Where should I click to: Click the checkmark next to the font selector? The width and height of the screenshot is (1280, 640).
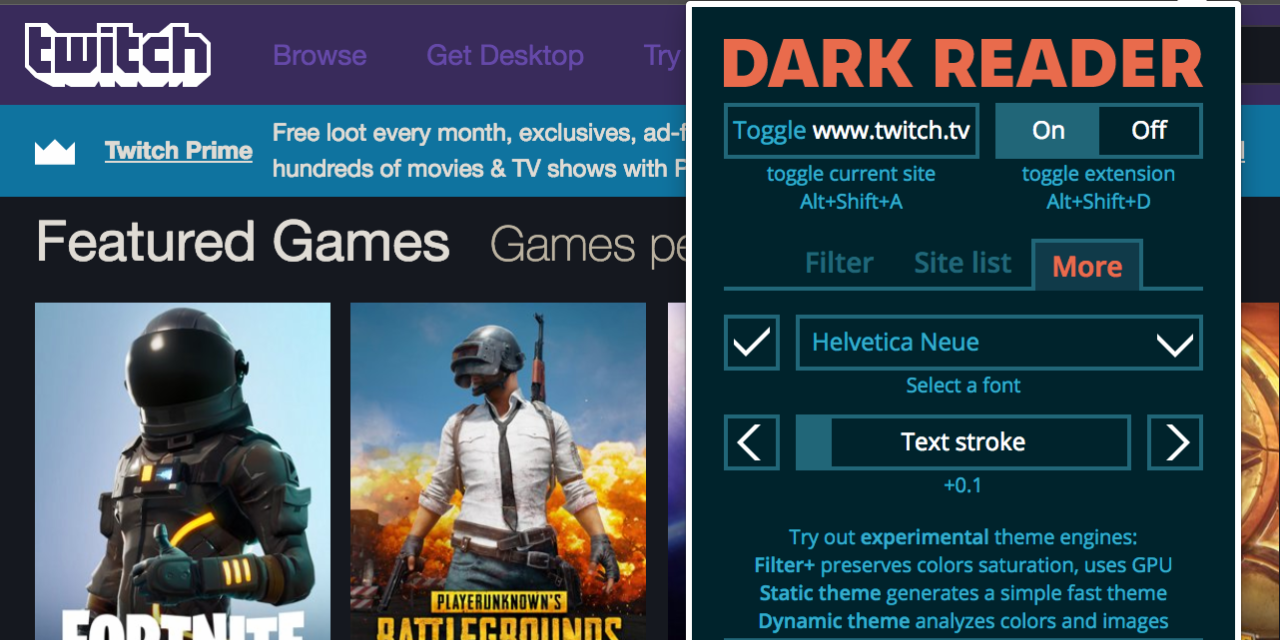click(x=751, y=342)
